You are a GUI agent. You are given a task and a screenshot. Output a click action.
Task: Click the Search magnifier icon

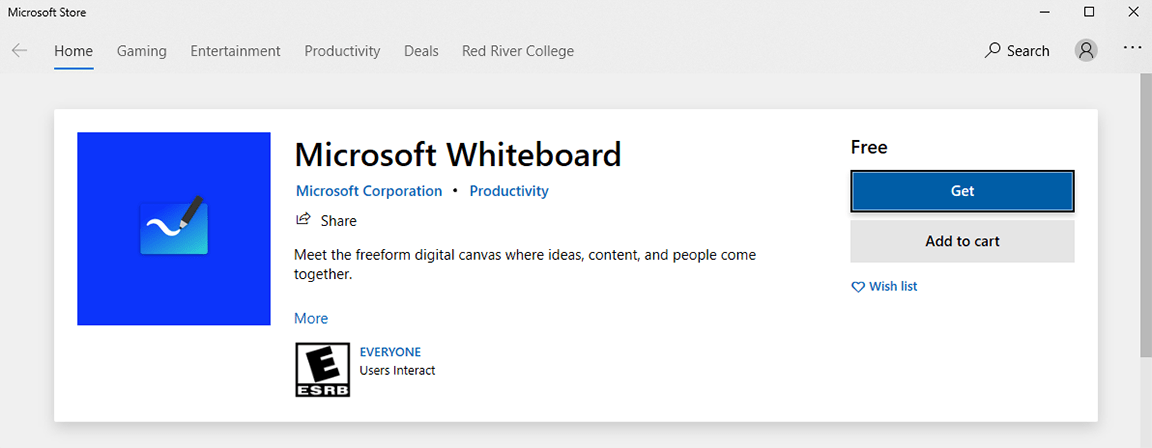tap(992, 50)
